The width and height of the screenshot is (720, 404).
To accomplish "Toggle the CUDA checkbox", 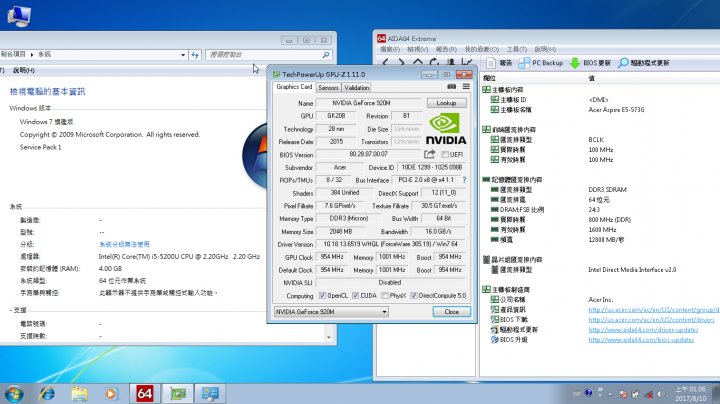I will tap(355, 296).
